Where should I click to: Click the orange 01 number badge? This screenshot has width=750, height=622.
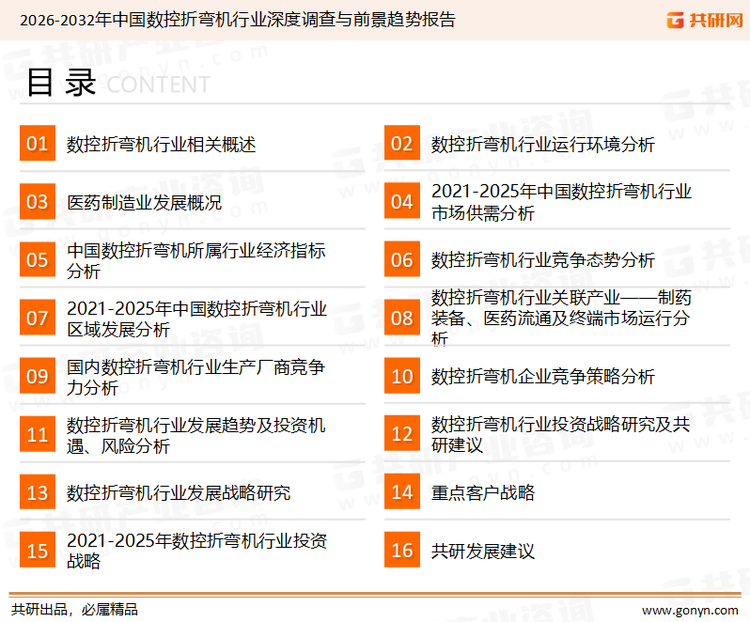[x=37, y=144]
